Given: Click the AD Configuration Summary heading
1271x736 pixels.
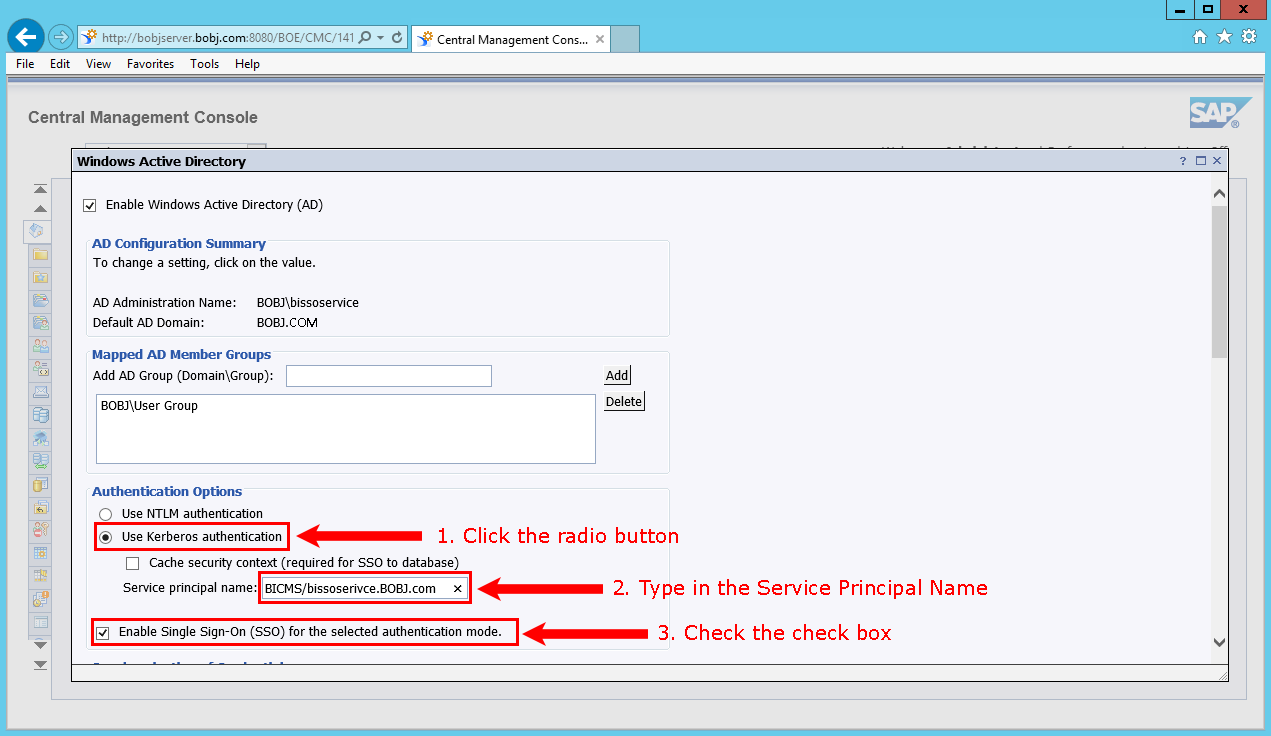Looking at the screenshot, I should click(x=179, y=244).
